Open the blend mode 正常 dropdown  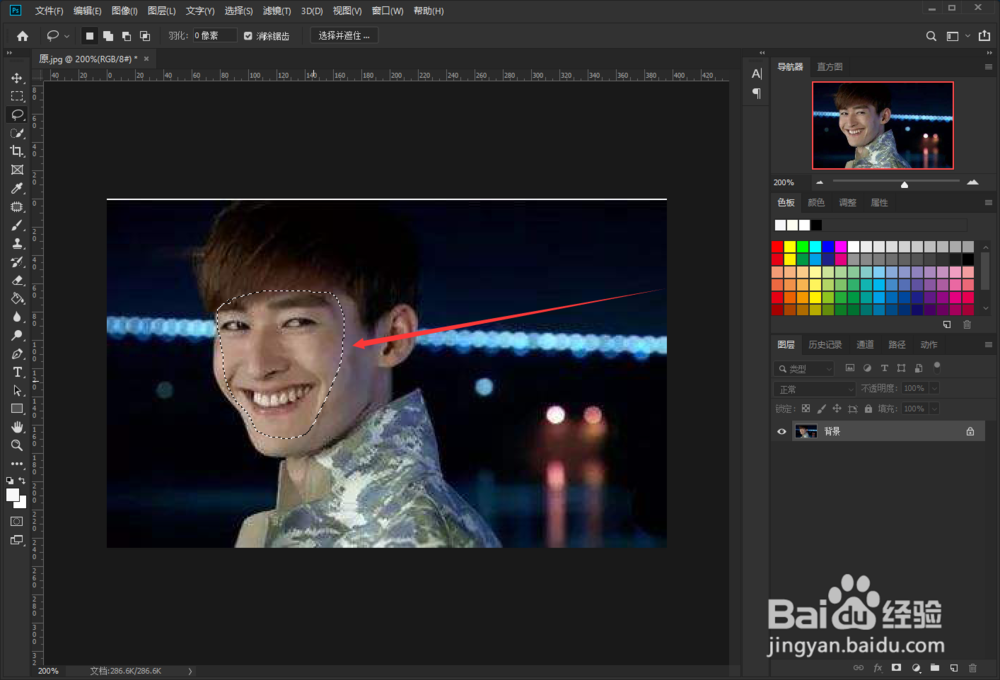coord(814,388)
